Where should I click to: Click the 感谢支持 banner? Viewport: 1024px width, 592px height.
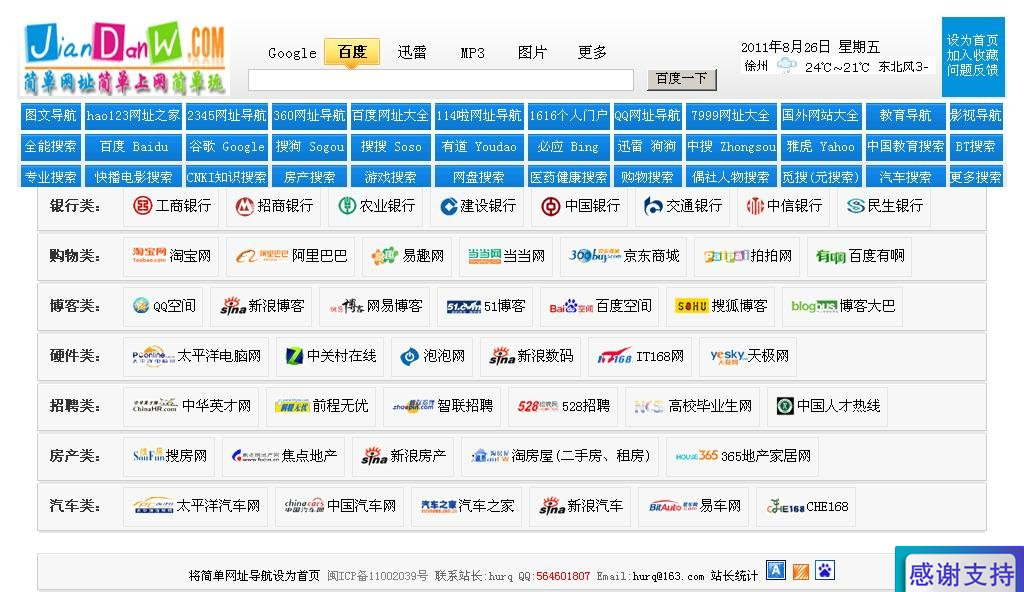click(960, 570)
